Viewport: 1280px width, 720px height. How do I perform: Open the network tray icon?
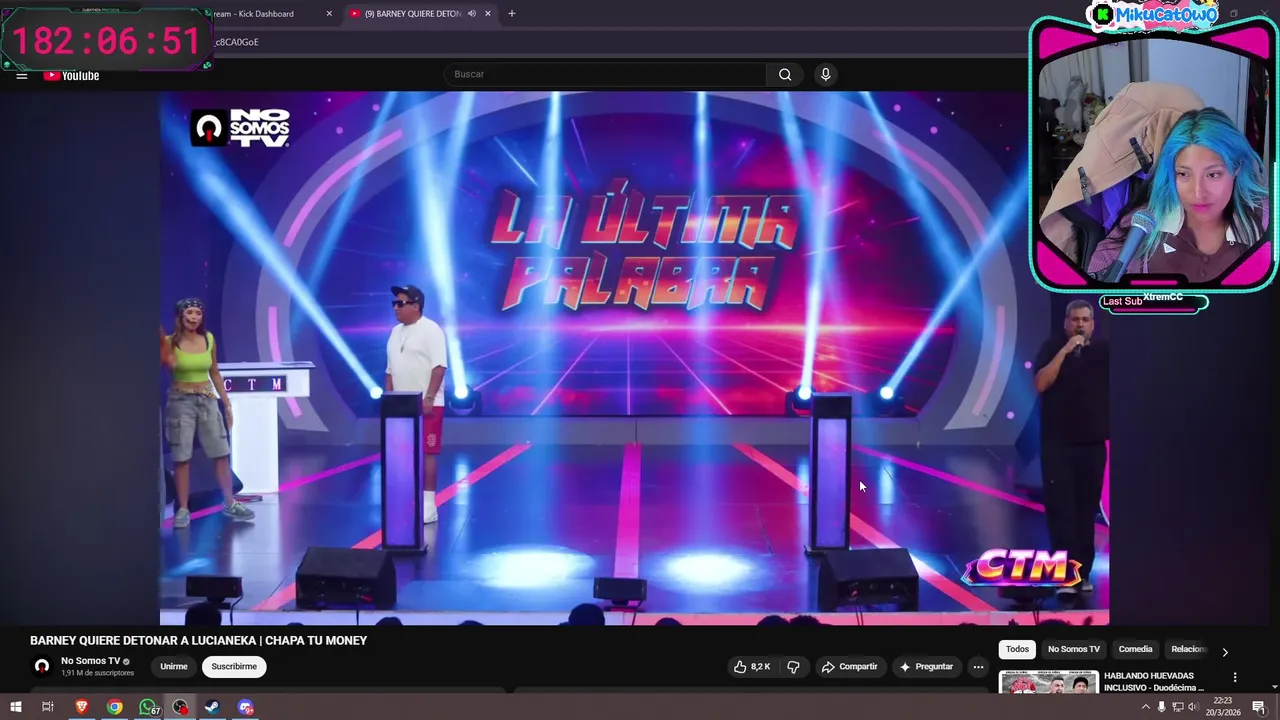coord(1177,707)
